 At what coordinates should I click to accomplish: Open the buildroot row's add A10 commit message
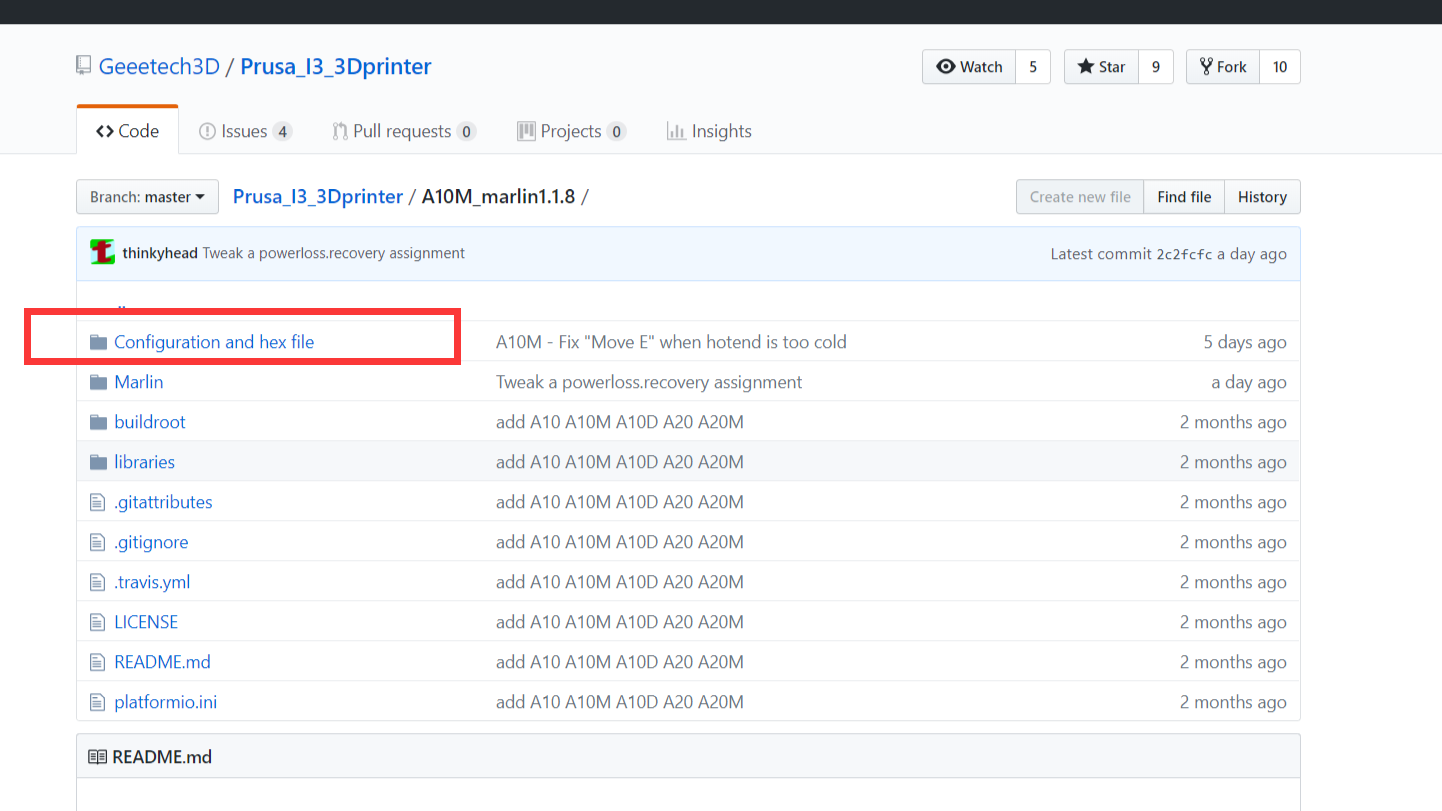620,422
